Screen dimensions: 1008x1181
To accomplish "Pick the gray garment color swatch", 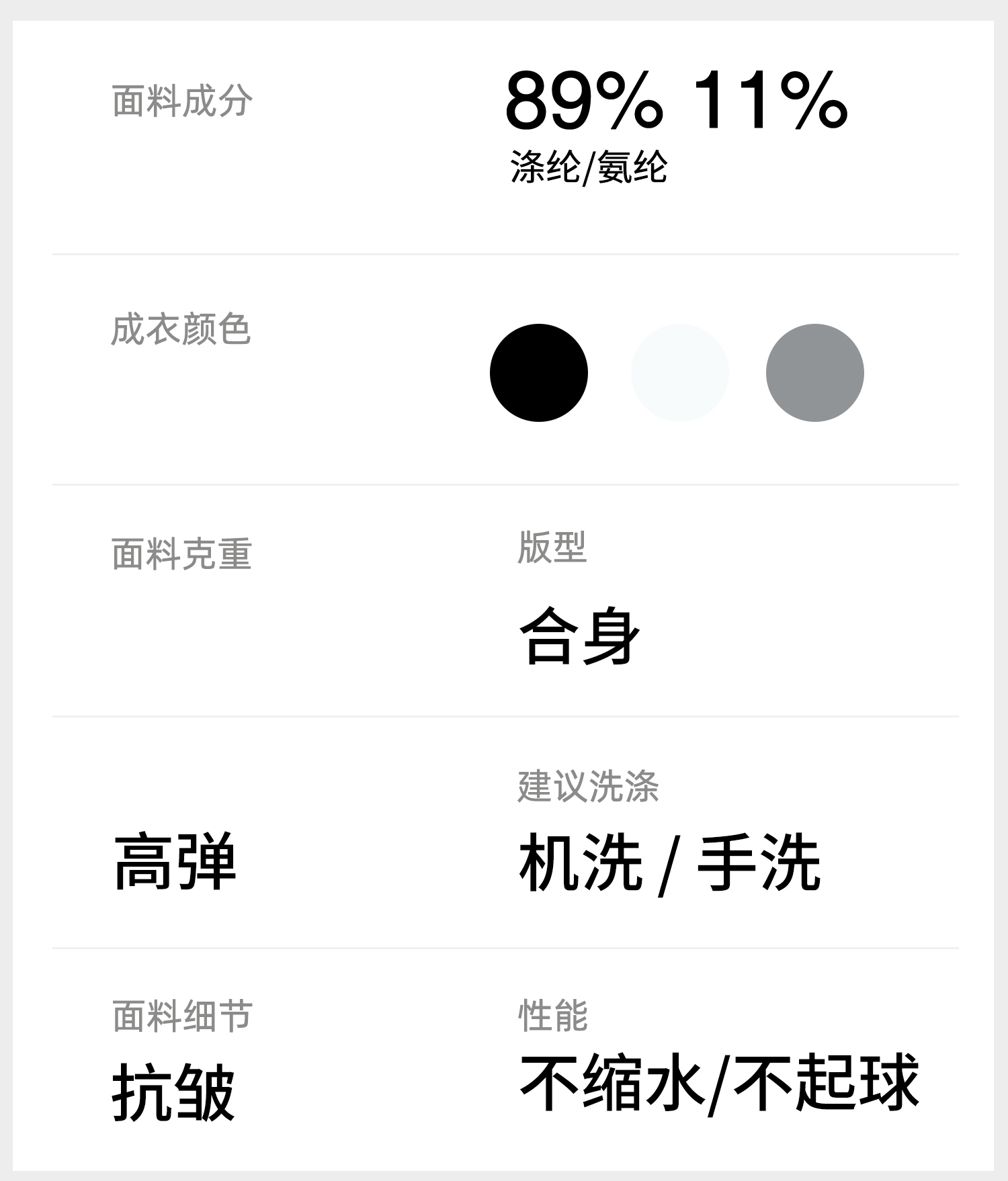I will (814, 373).
